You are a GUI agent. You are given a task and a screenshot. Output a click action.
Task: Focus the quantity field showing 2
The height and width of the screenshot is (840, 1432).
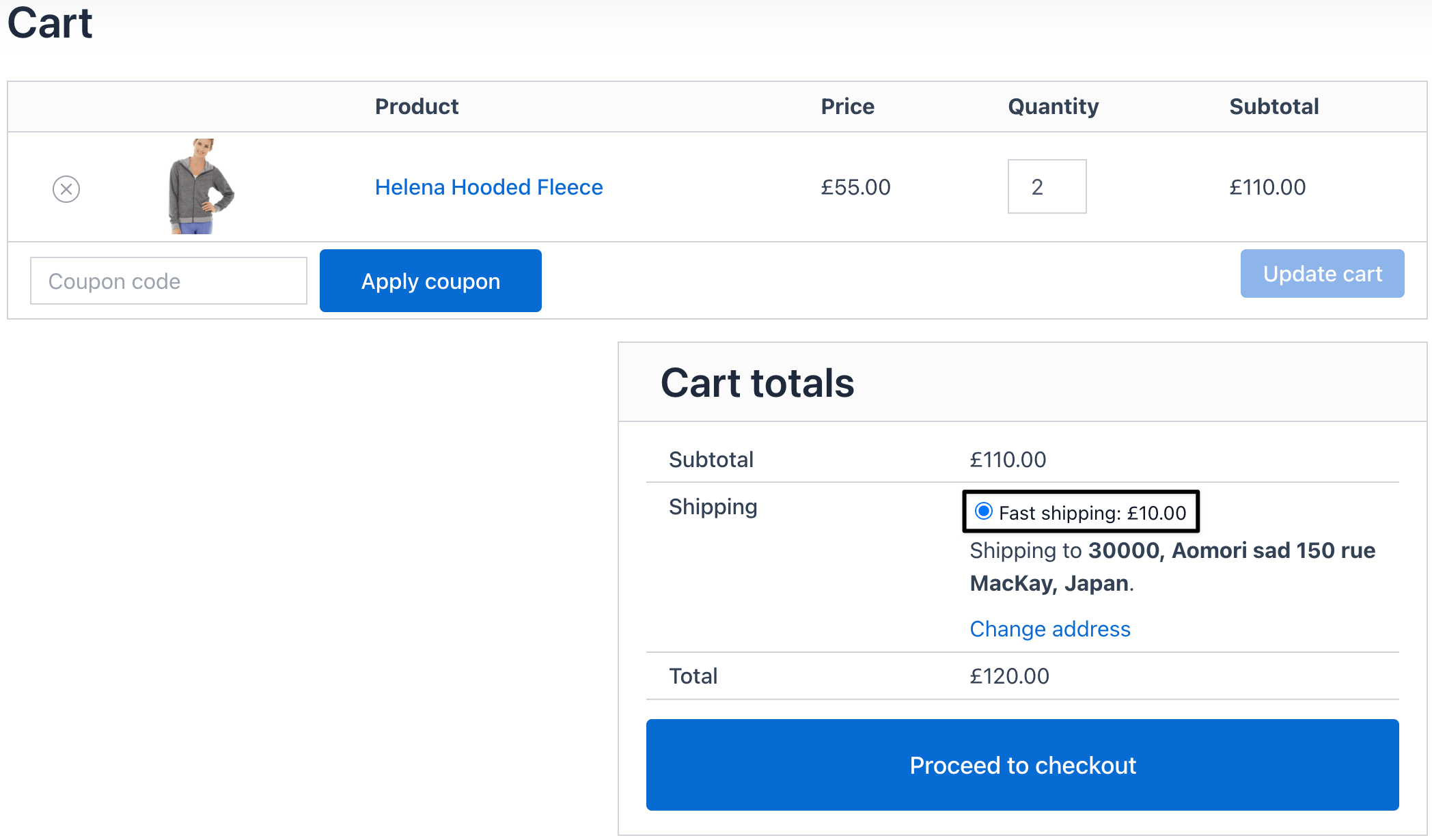[x=1047, y=186]
